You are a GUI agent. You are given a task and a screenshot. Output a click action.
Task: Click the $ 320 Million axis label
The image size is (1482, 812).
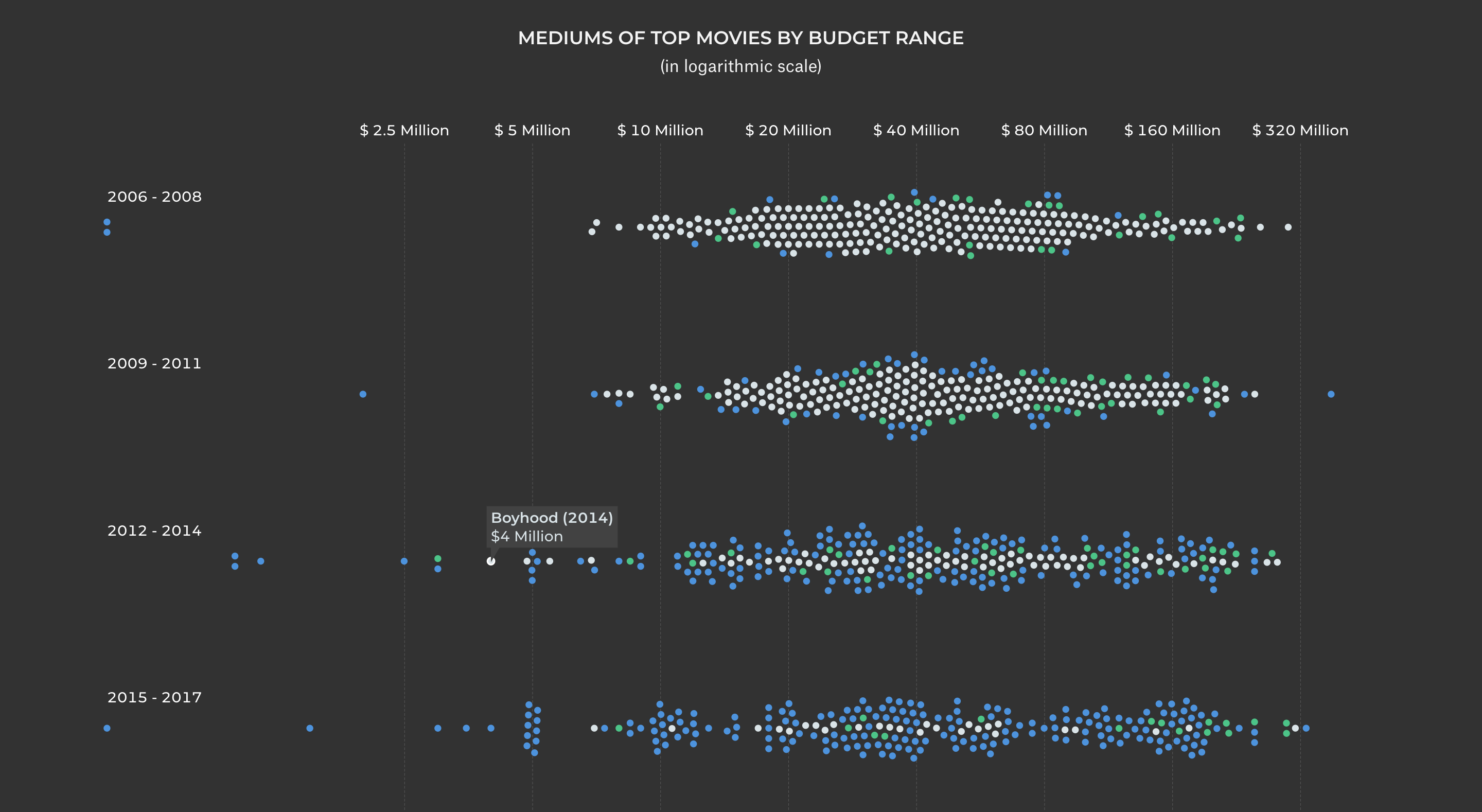pos(1300,131)
